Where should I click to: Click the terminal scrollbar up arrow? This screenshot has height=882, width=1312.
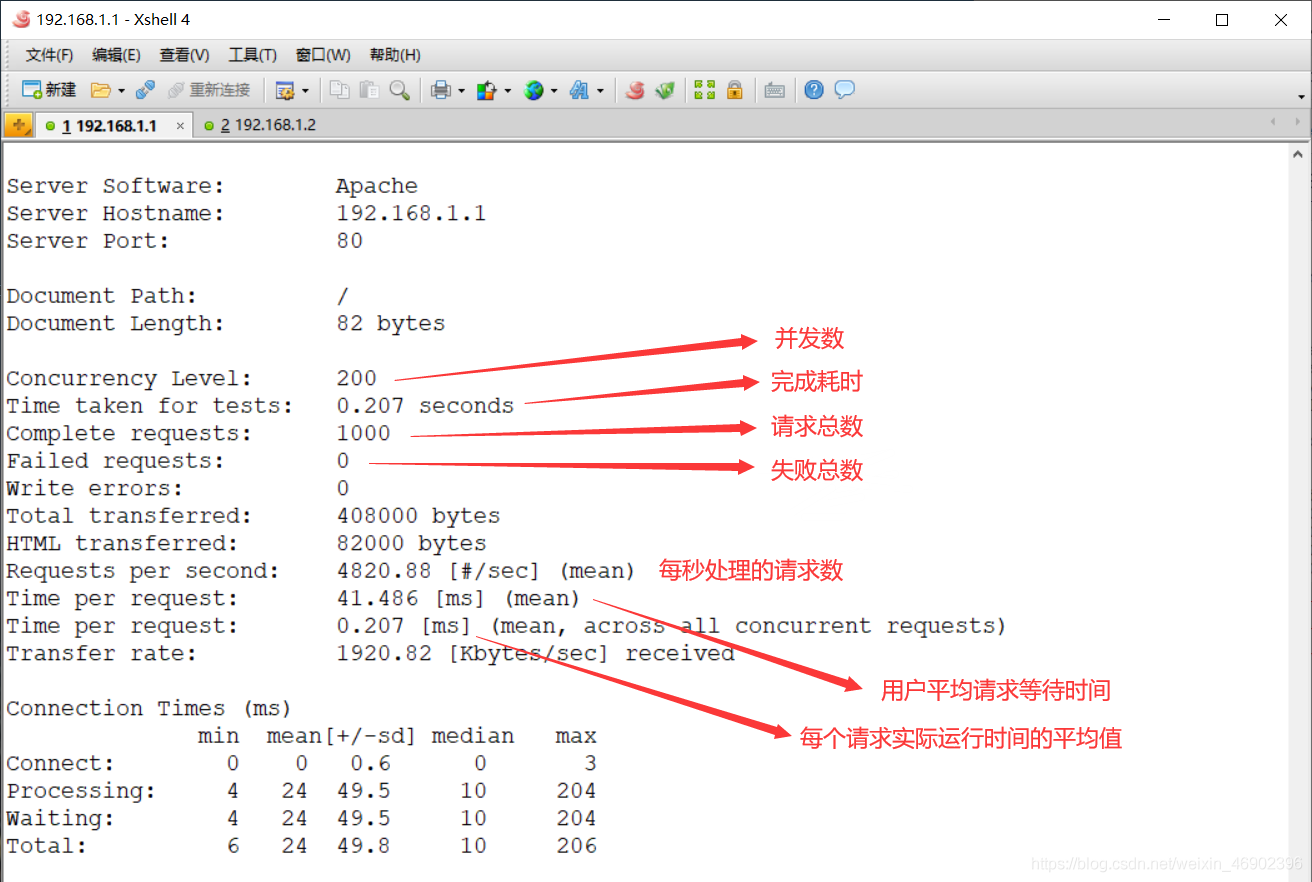click(1299, 154)
